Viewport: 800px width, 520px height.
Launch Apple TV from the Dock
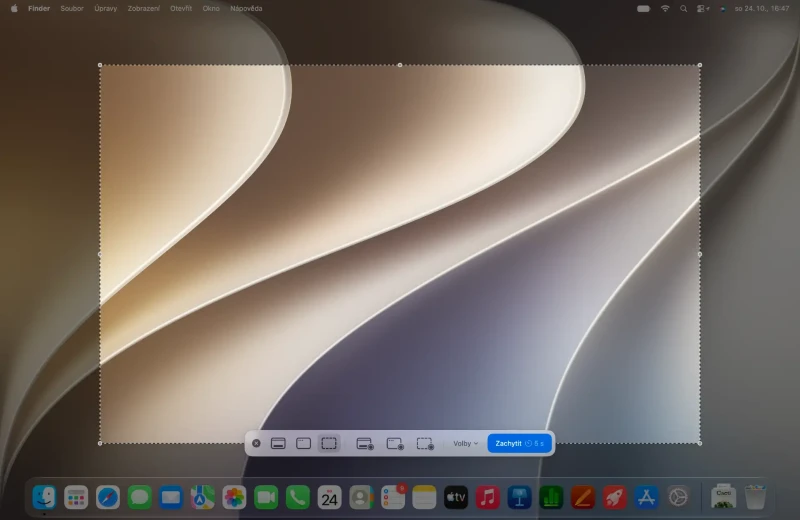tap(456, 497)
